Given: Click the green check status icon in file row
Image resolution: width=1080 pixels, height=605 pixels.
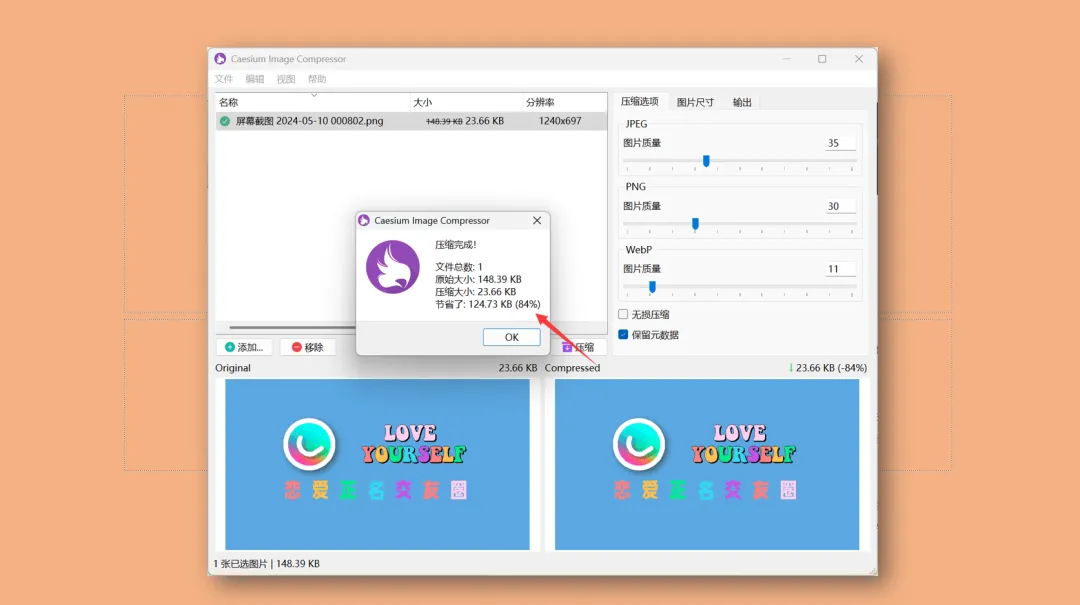Looking at the screenshot, I should click(225, 121).
